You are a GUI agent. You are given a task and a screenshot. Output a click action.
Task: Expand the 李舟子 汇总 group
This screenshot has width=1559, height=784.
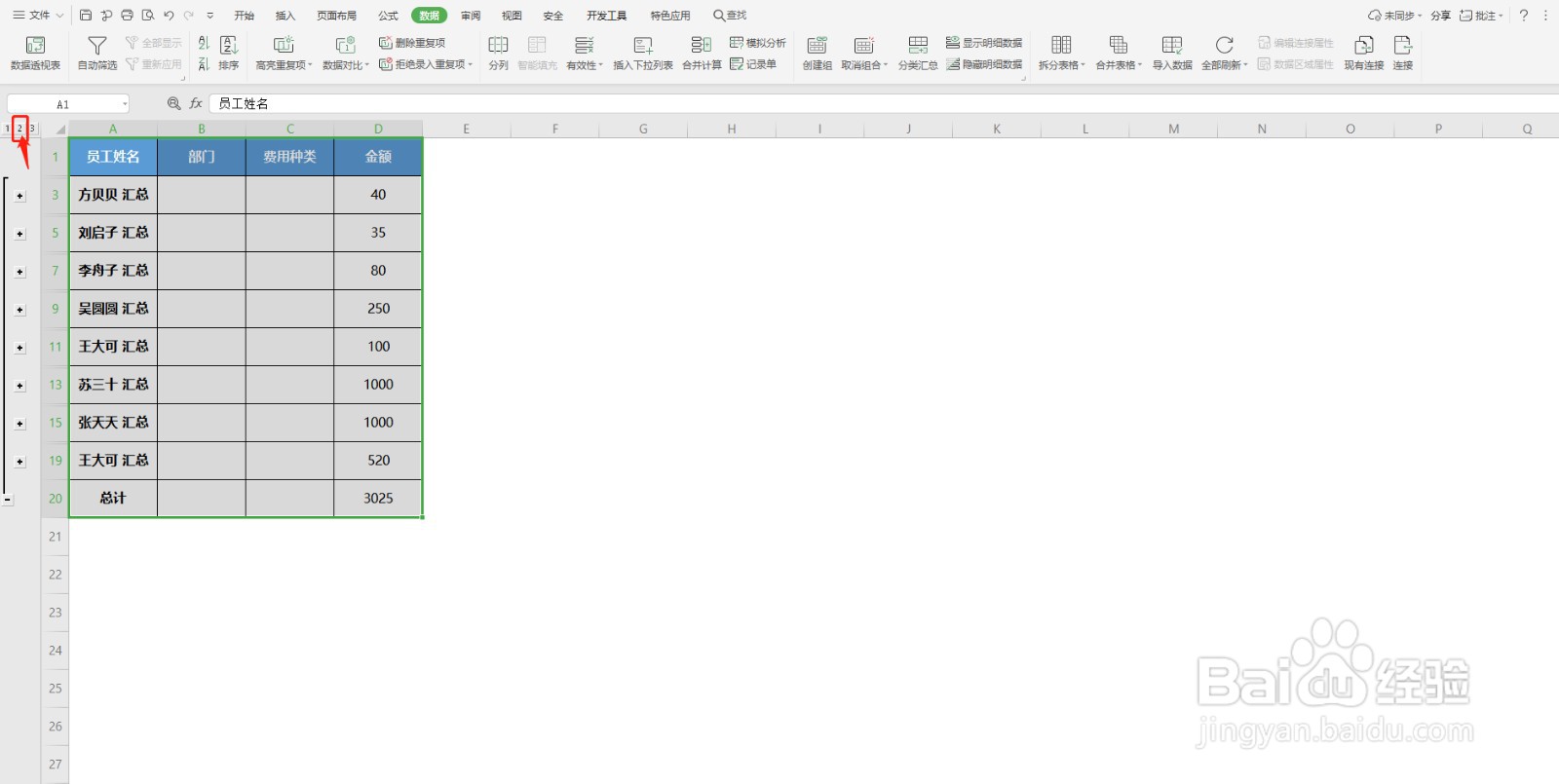pos(19,272)
